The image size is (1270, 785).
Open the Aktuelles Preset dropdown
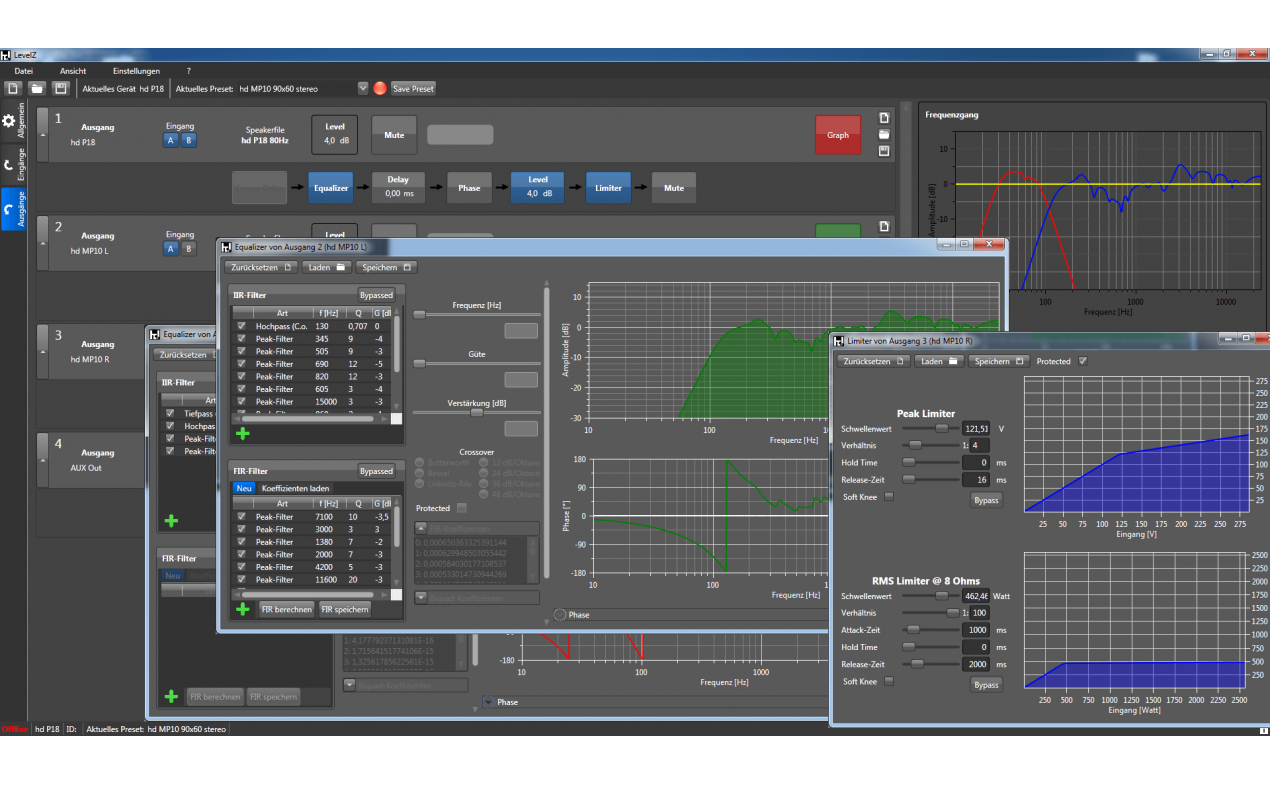click(363, 89)
